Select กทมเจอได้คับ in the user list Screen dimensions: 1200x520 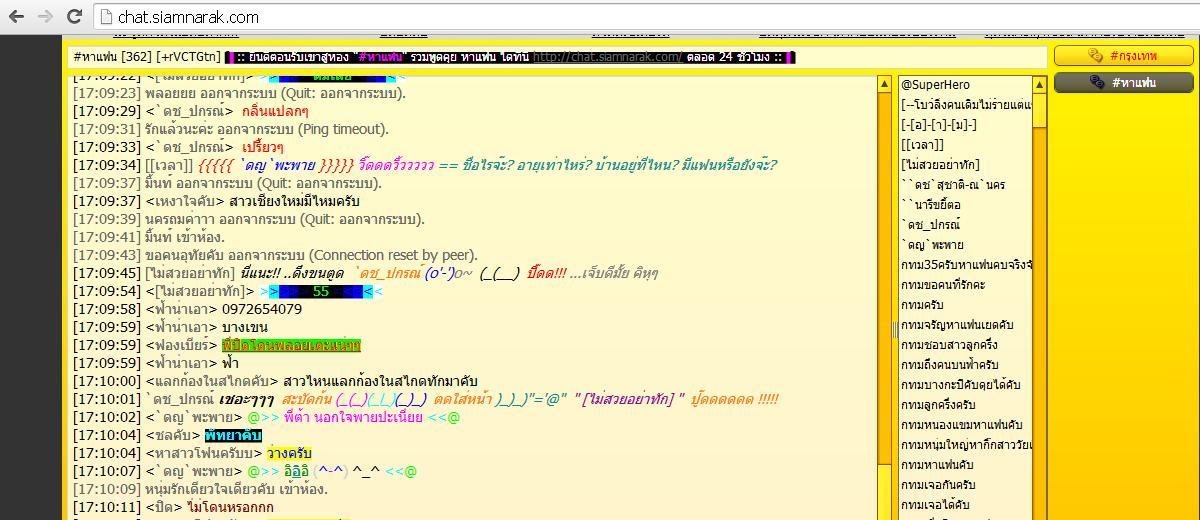[x=935, y=505]
